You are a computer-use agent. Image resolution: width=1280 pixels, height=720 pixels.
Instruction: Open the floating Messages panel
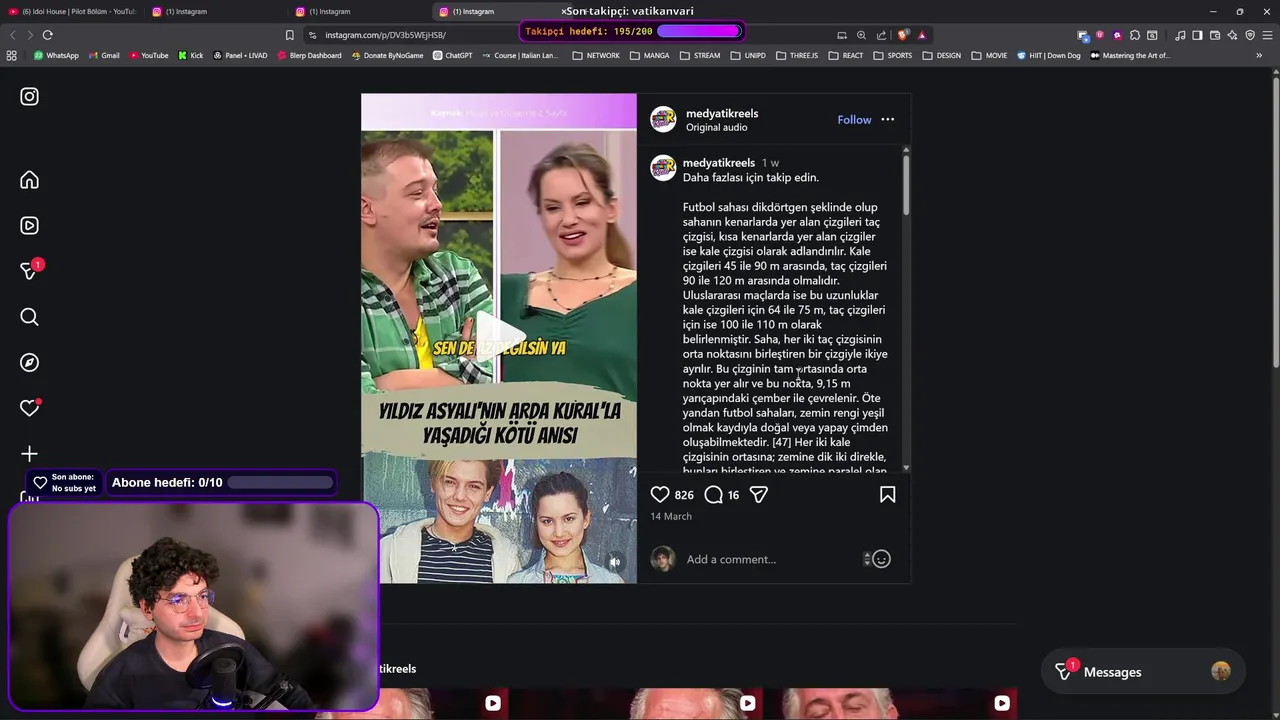(1143, 672)
